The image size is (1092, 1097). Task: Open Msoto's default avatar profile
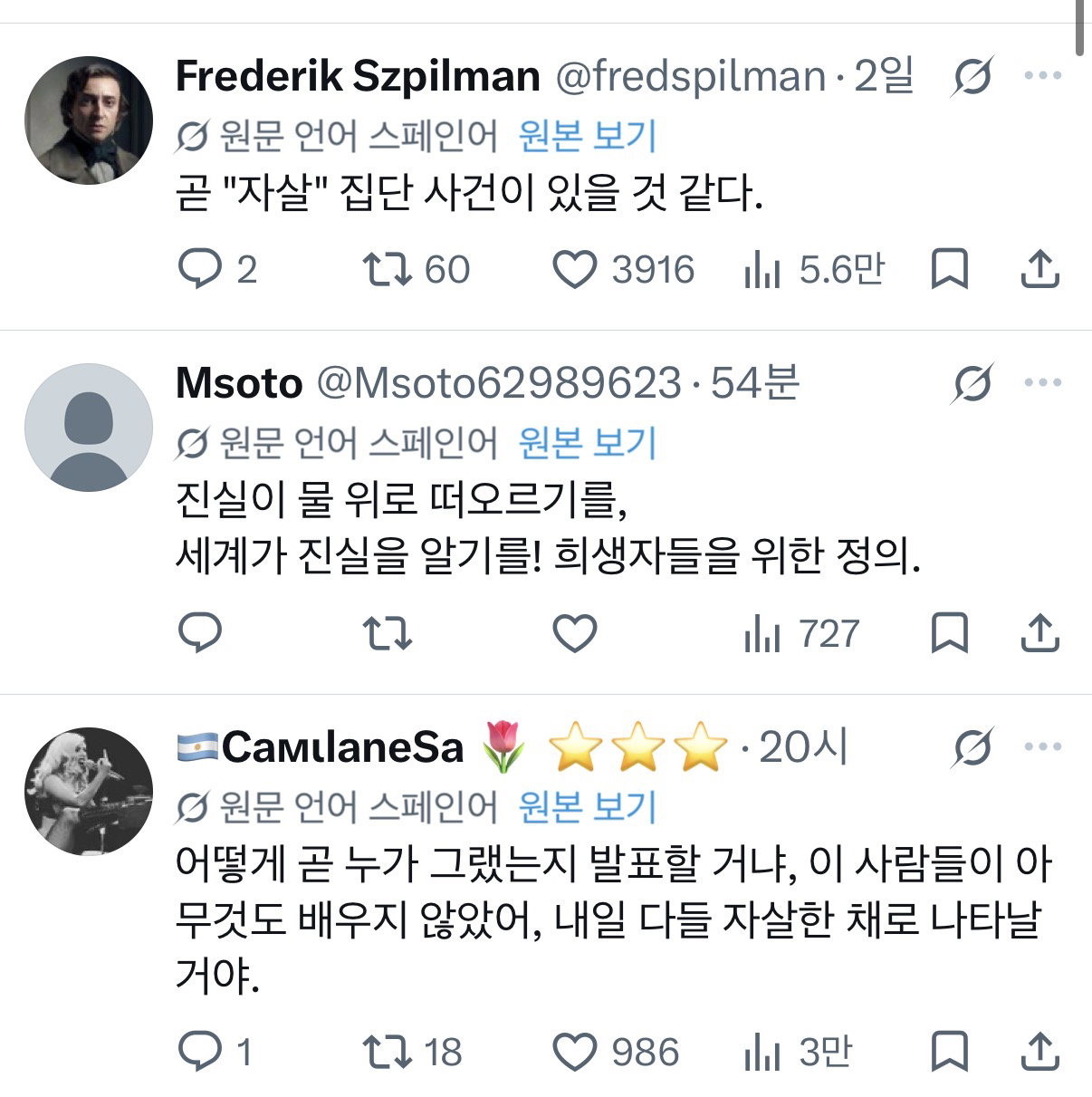(x=89, y=428)
